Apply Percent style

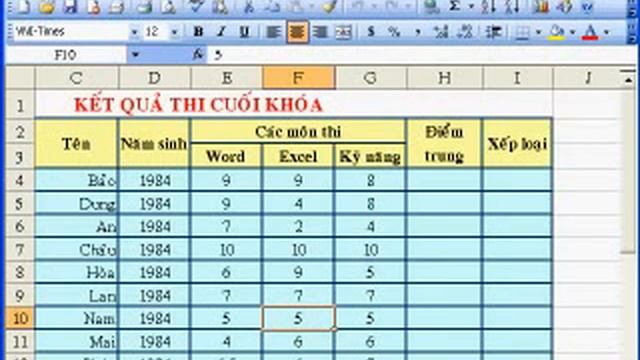click(x=394, y=31)
